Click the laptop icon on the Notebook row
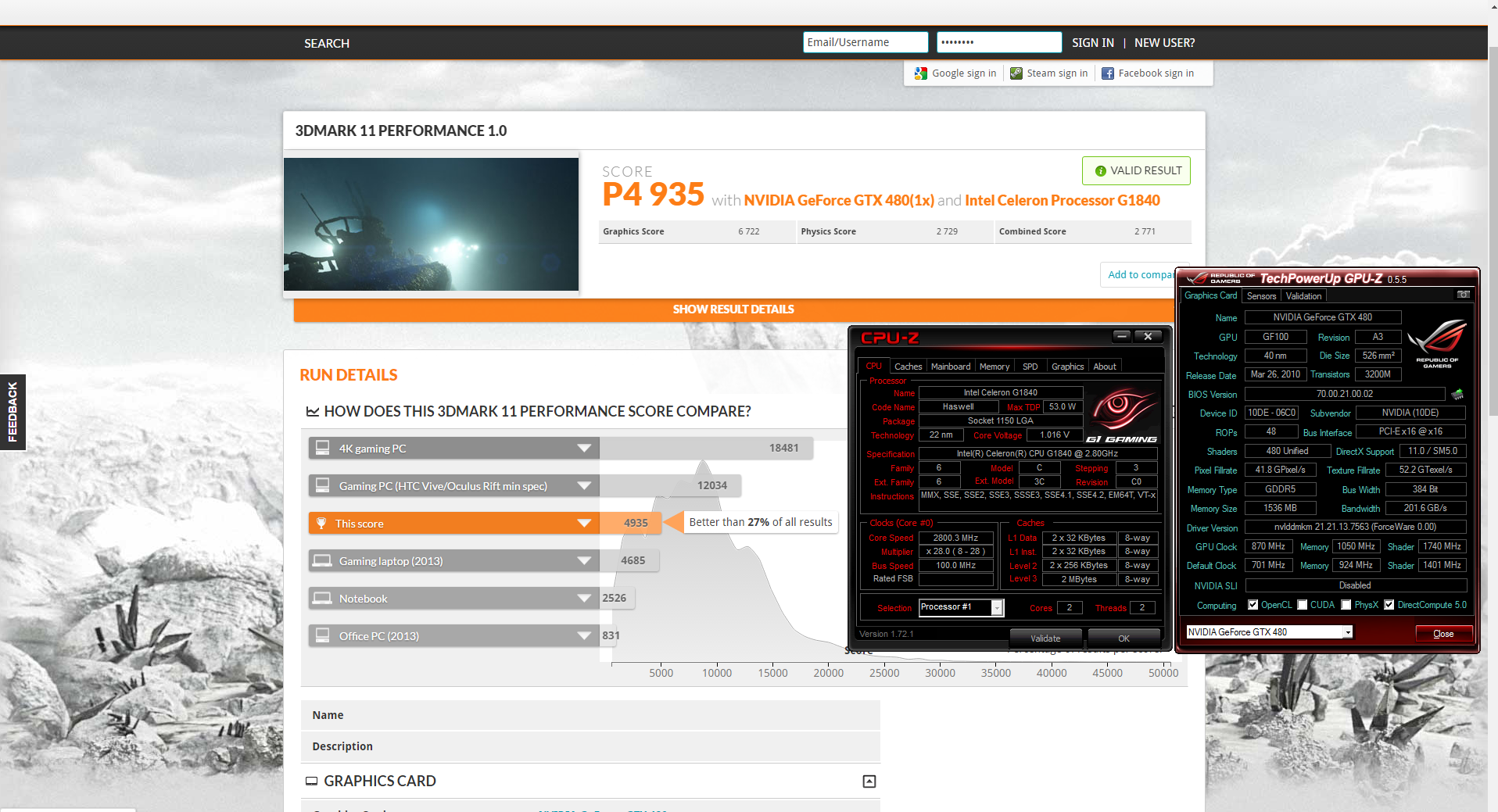The height and width of the screenshot is (812, 1498). pos(322,598)
